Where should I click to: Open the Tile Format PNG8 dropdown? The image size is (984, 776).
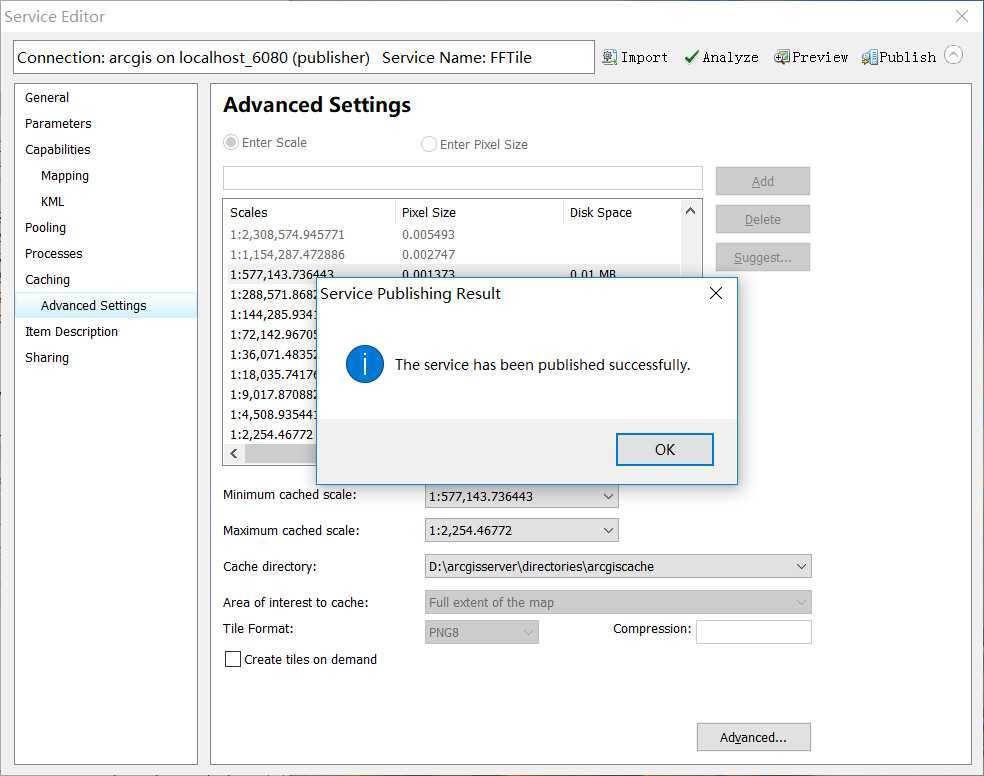pos(481,632)
